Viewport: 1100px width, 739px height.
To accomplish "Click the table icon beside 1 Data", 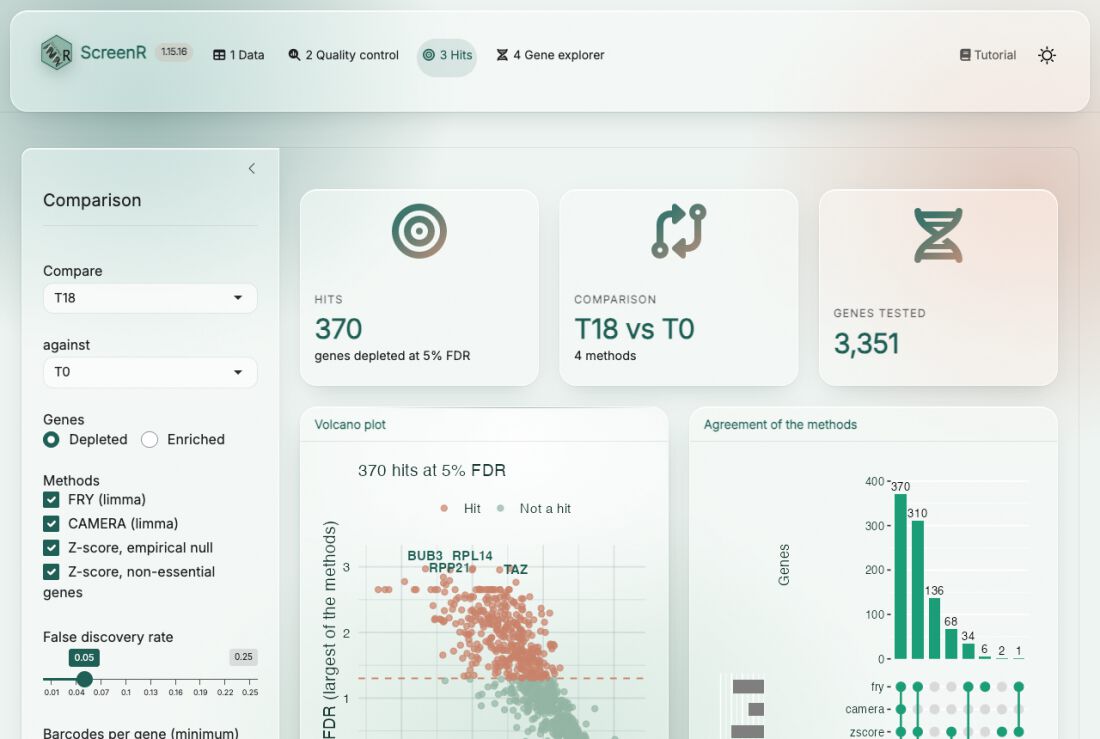I will click(219, 55).
